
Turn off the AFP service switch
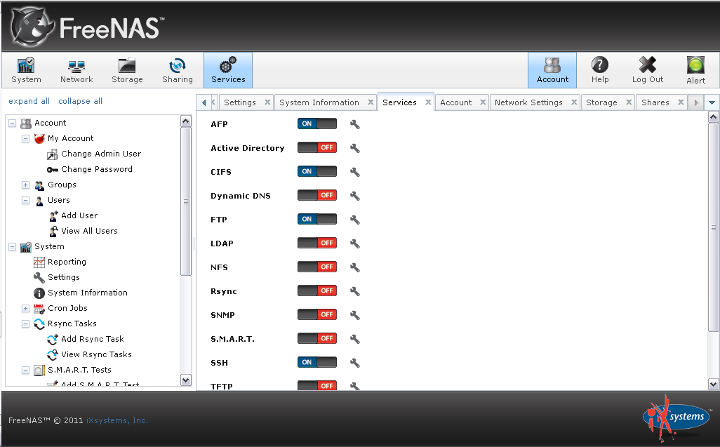(x=317, y=124)
